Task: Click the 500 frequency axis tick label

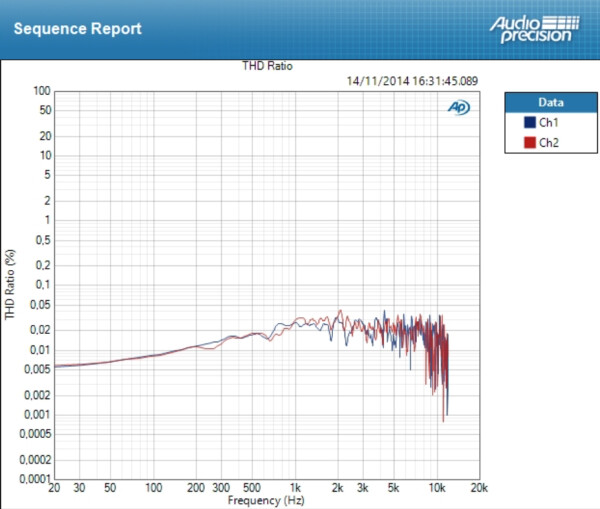Action: pyautogui.click(x=252, y=488)
